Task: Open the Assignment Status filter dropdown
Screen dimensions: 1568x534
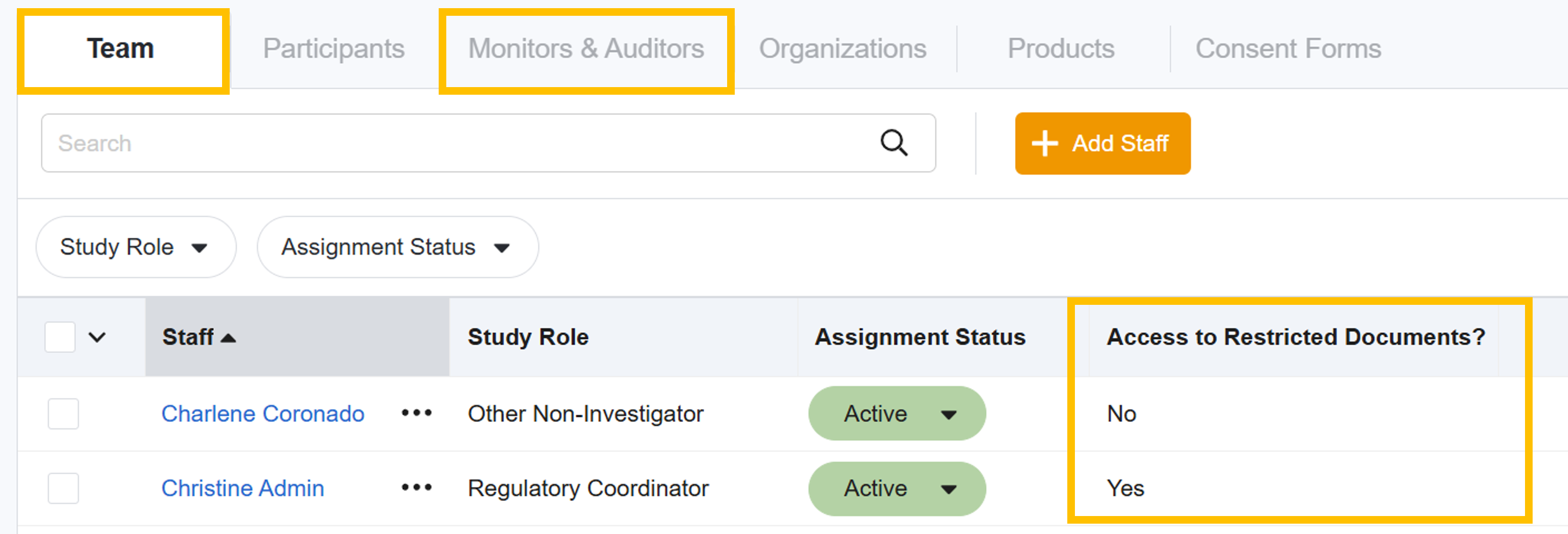Action: coord(397,247)
